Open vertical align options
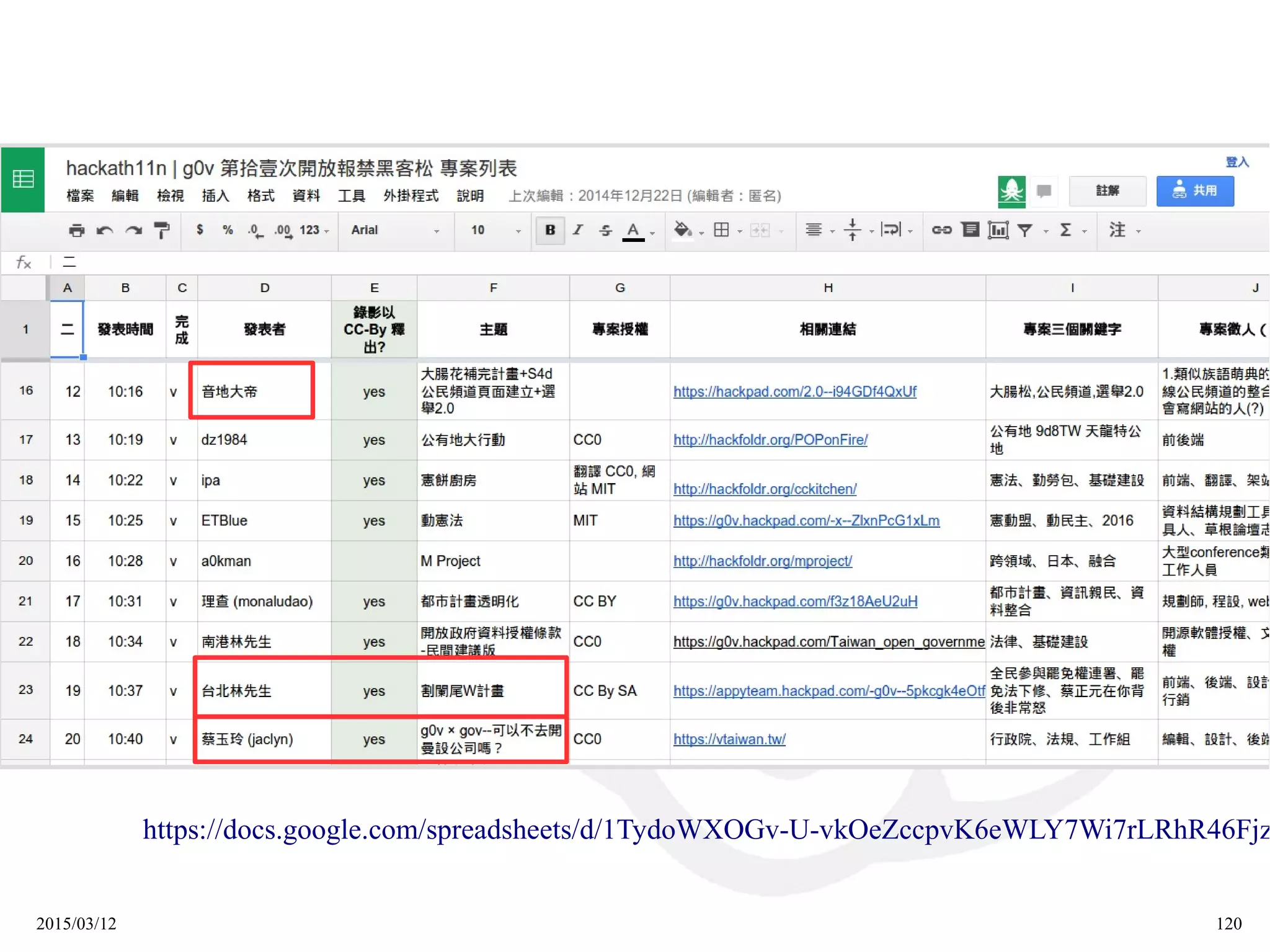Image resolution: width=1270 pixels, height=952 pixels. [x=853, y=230]
